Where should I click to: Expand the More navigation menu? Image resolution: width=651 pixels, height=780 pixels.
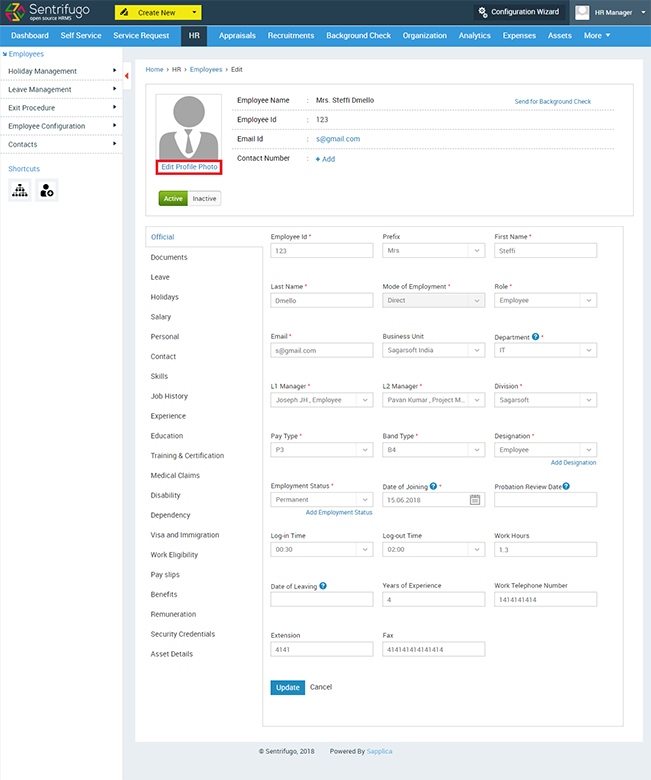[597, 35]
